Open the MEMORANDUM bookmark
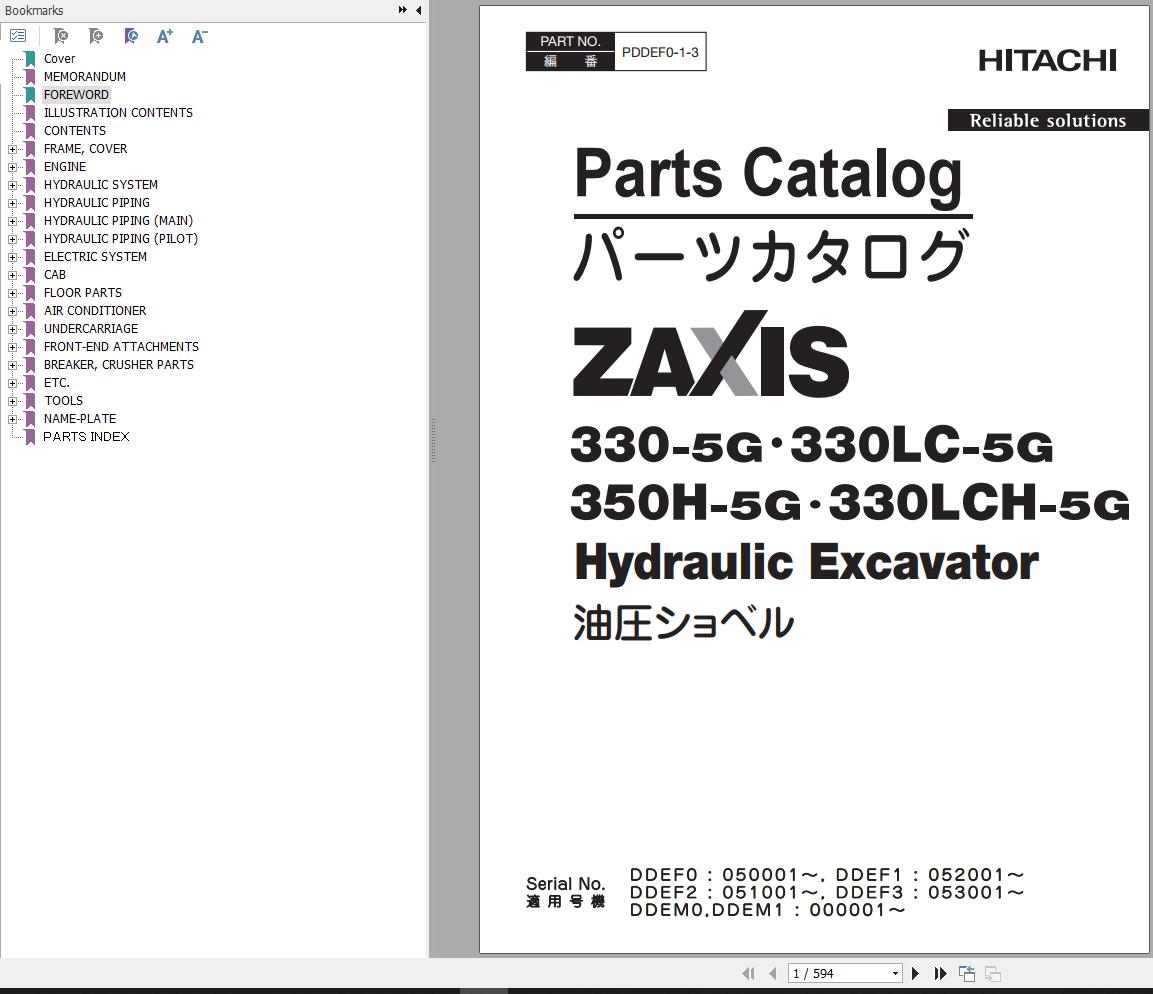 pyautogui.click(x=85, y=76)
